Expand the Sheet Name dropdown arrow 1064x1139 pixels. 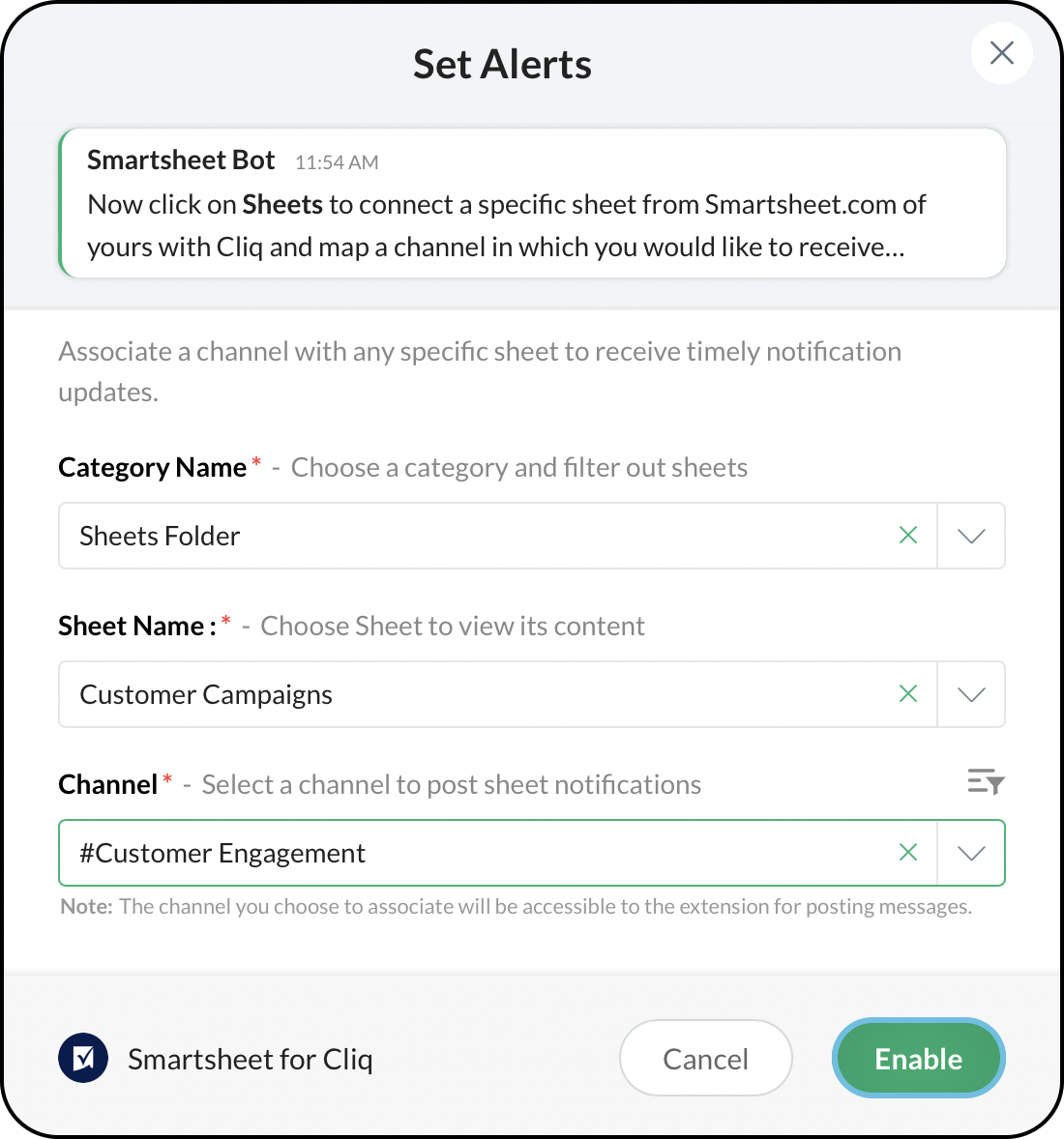pos(971,694)
